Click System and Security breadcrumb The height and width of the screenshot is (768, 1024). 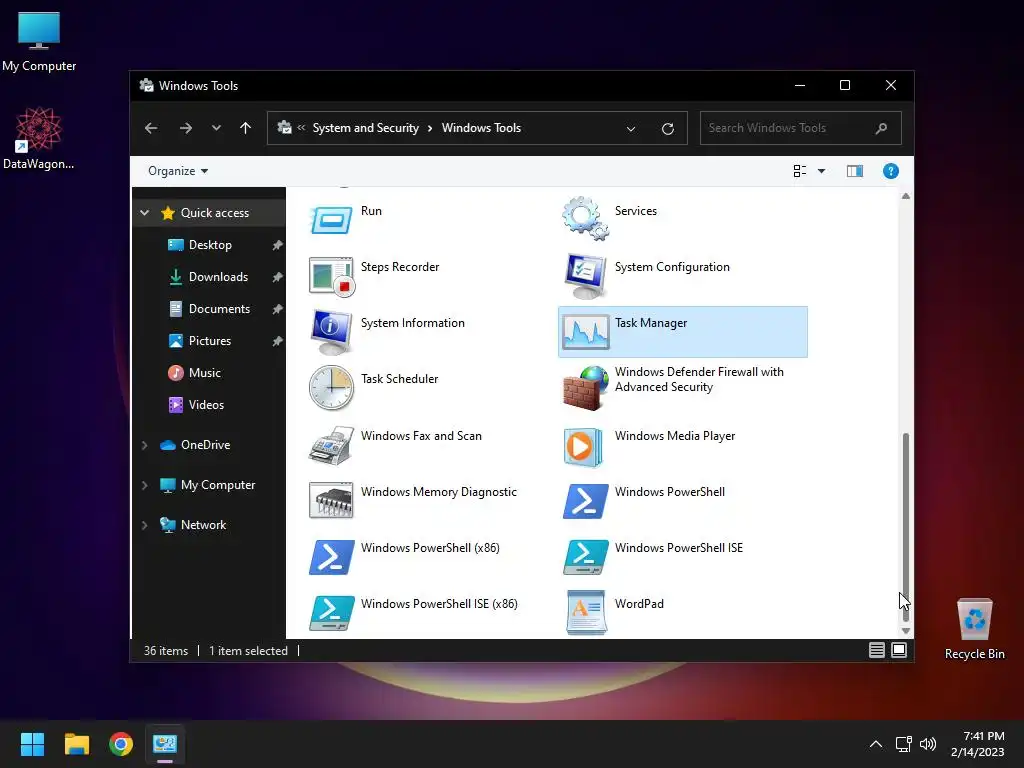(366, 128)
